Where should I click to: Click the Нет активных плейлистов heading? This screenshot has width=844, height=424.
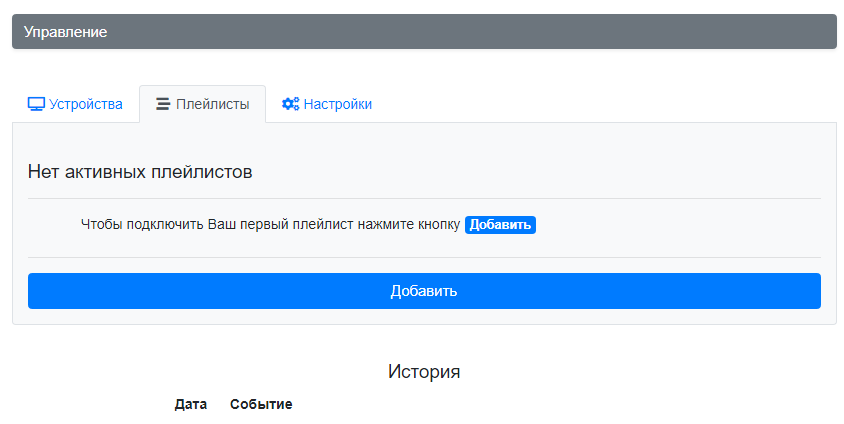coord(140,172)
